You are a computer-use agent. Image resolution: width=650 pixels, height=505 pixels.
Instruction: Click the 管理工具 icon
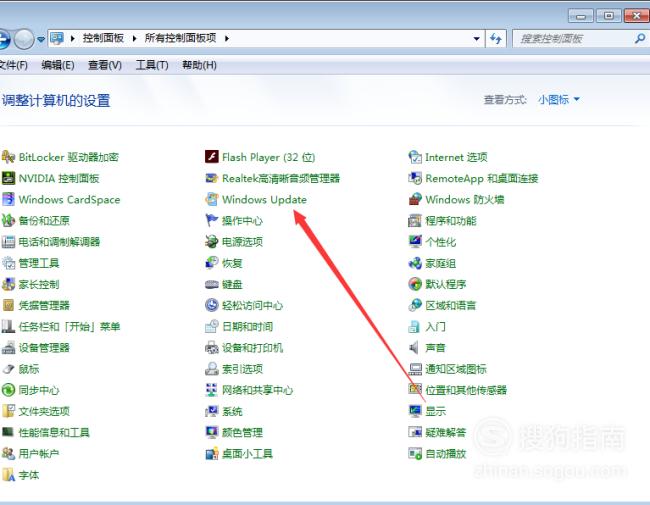click(x=8, y=263)
